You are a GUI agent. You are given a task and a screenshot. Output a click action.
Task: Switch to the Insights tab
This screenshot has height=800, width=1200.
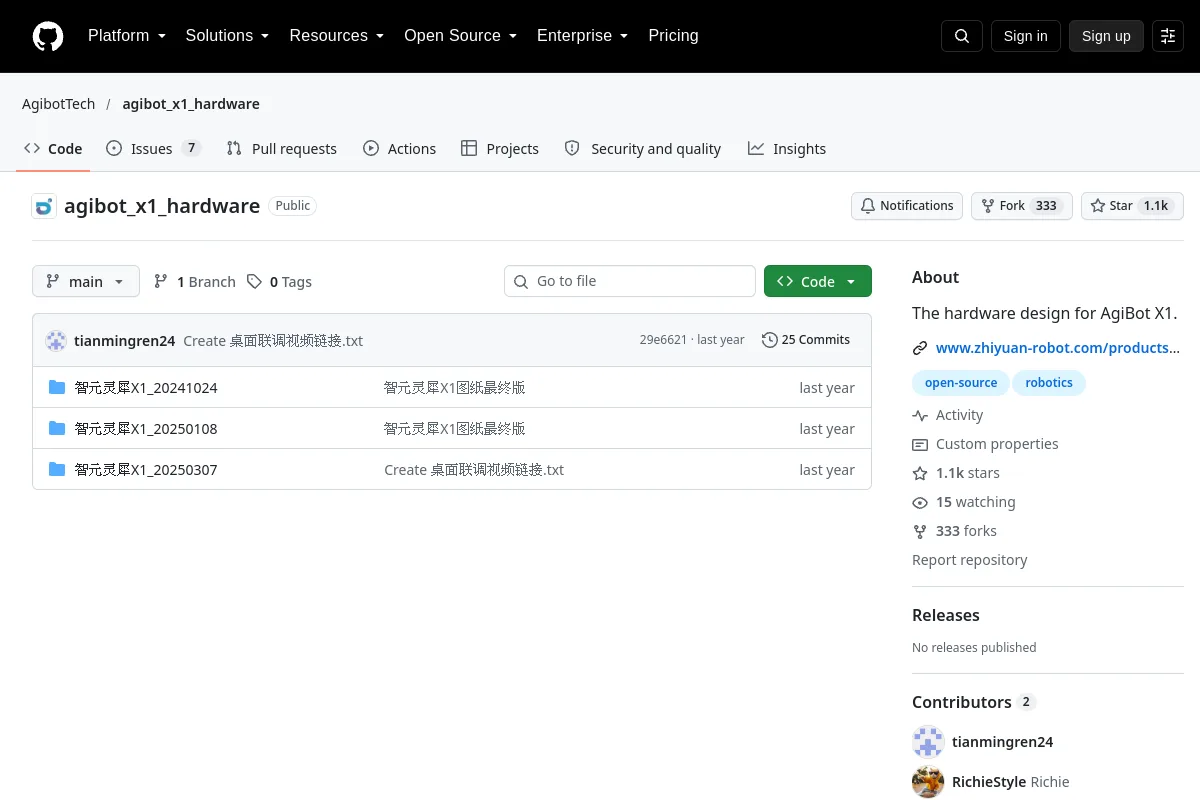tap(787, 148)
